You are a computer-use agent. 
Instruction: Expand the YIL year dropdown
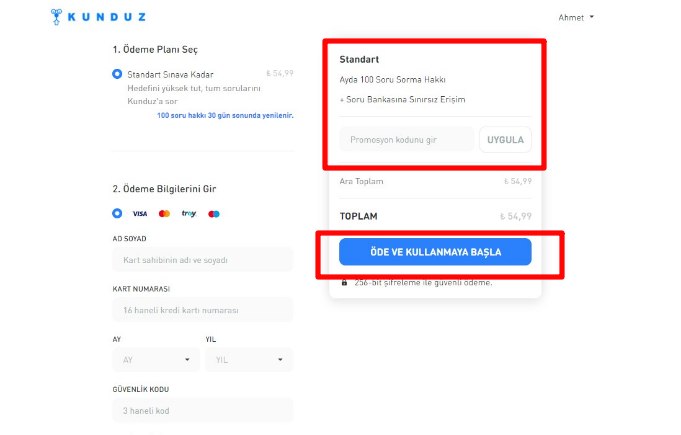(249, 360)
